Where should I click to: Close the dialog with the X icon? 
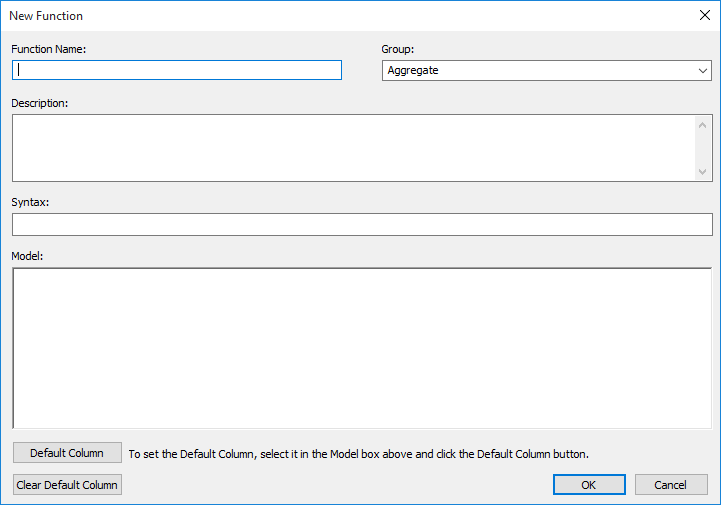tap(703, 15)
